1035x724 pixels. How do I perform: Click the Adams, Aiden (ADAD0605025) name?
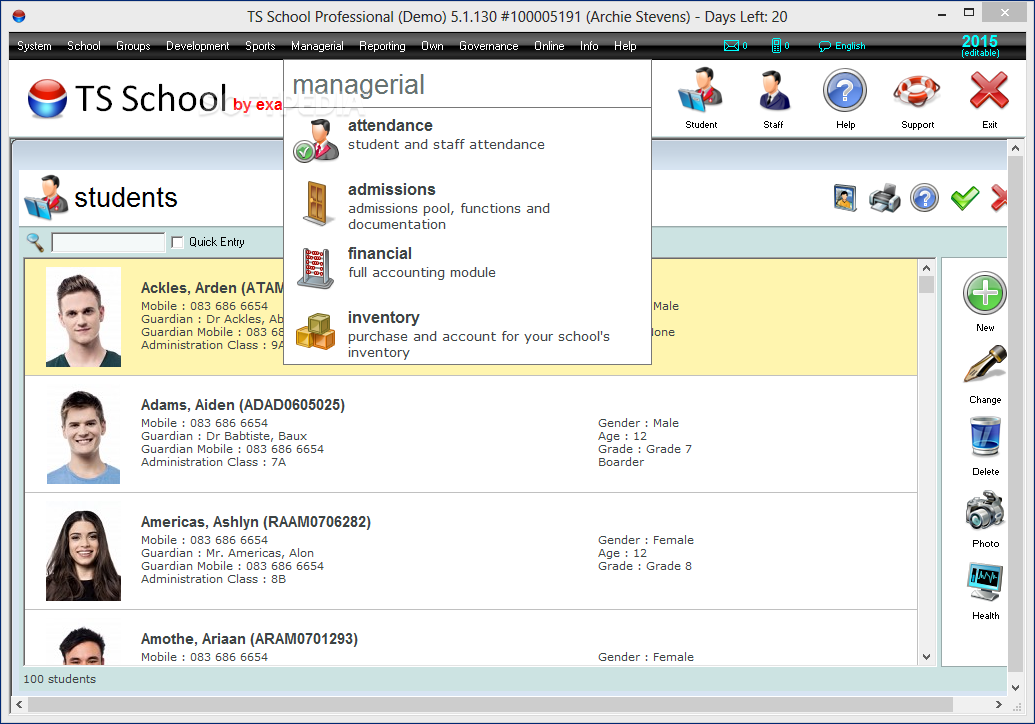[x=243, y=405]
